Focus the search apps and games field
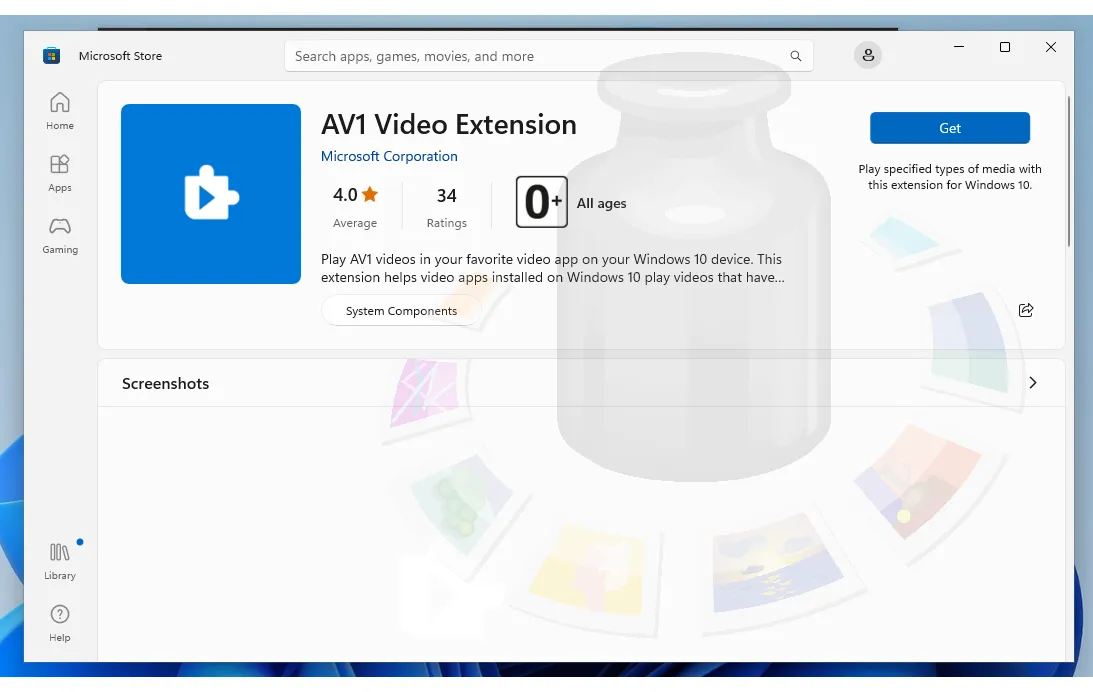The height and width of the screenshot is (692, 1093). pos(549,56)
